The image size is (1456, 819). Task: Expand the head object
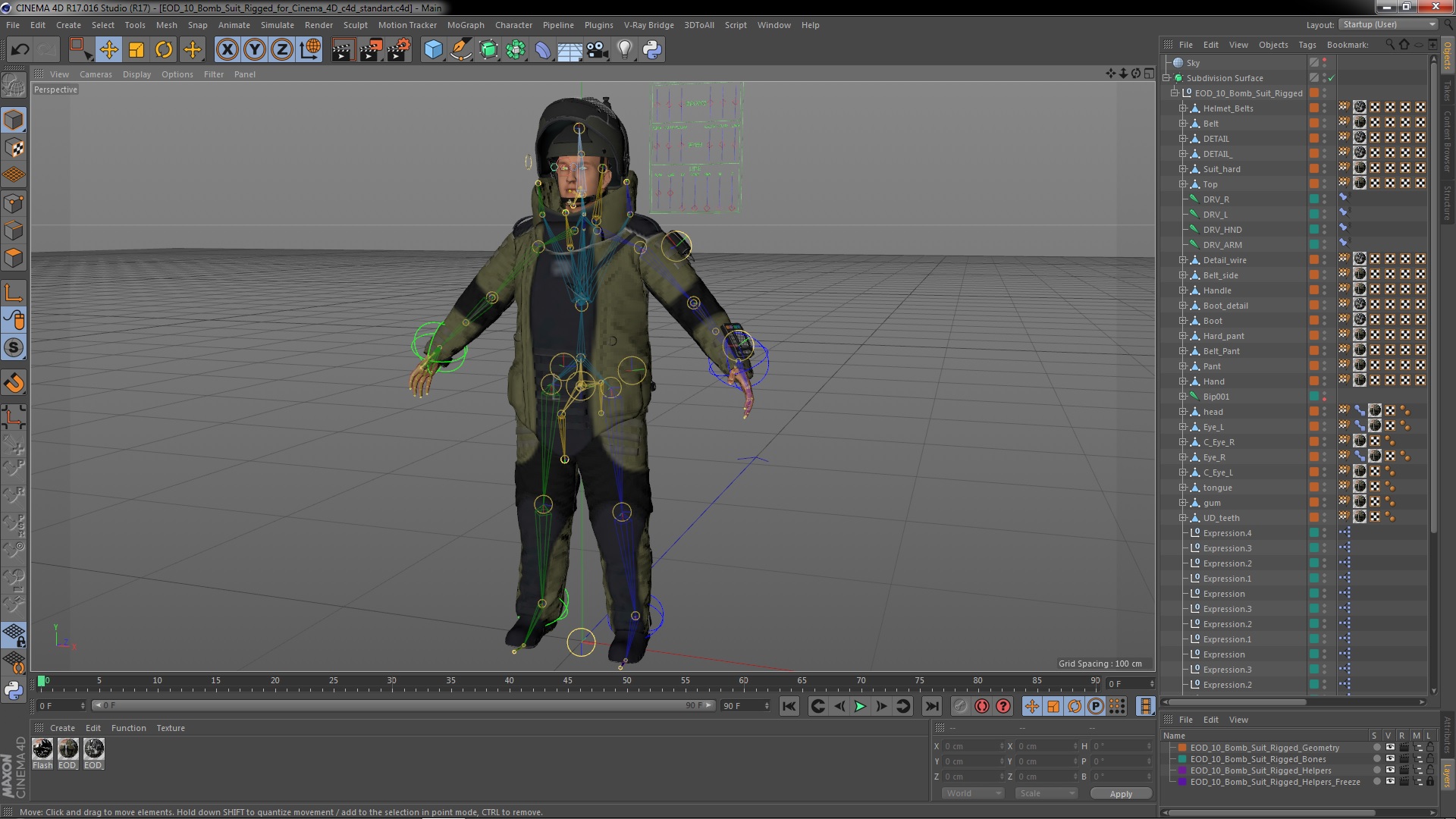point(1182,412)
